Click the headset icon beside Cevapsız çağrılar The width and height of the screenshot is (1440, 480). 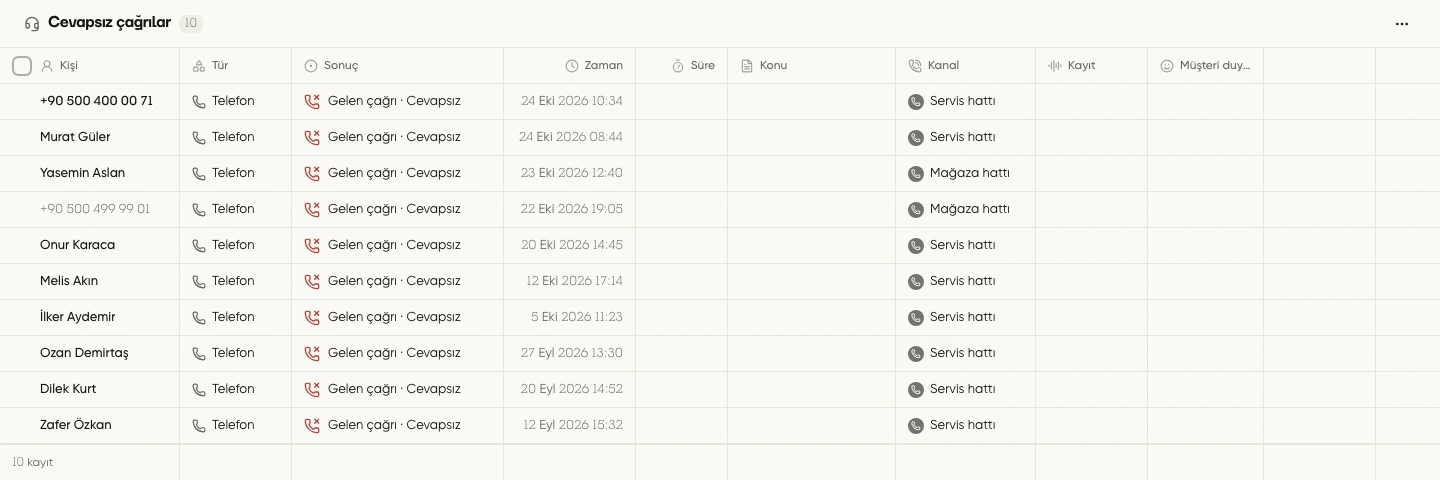[x=32, y=23]
